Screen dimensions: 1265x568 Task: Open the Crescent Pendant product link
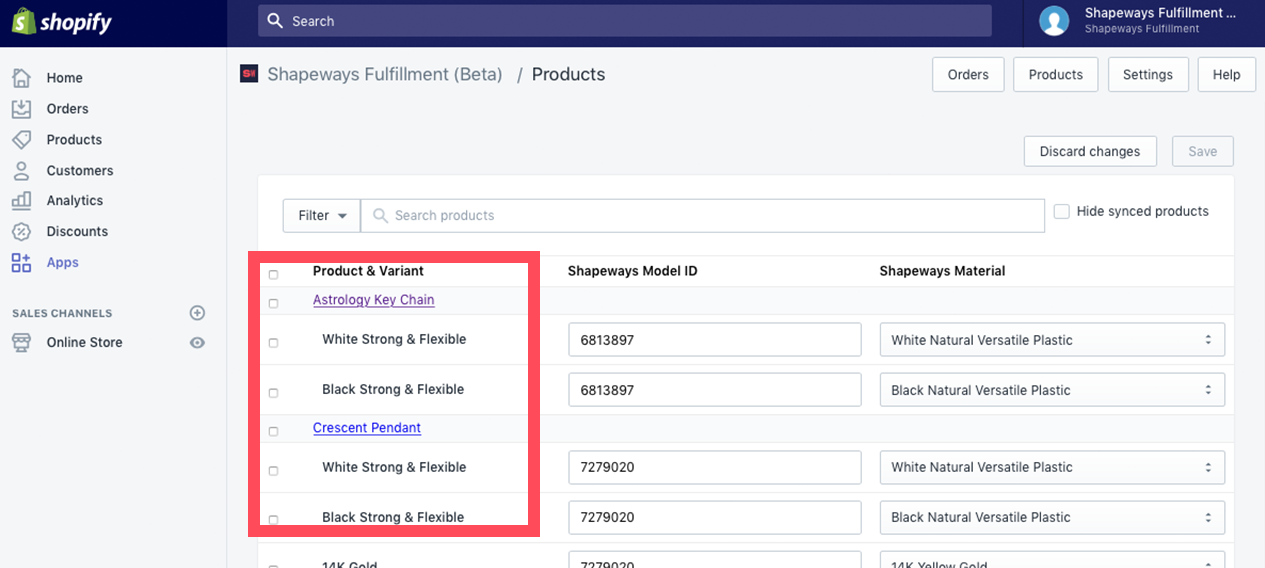click(367, 428)
